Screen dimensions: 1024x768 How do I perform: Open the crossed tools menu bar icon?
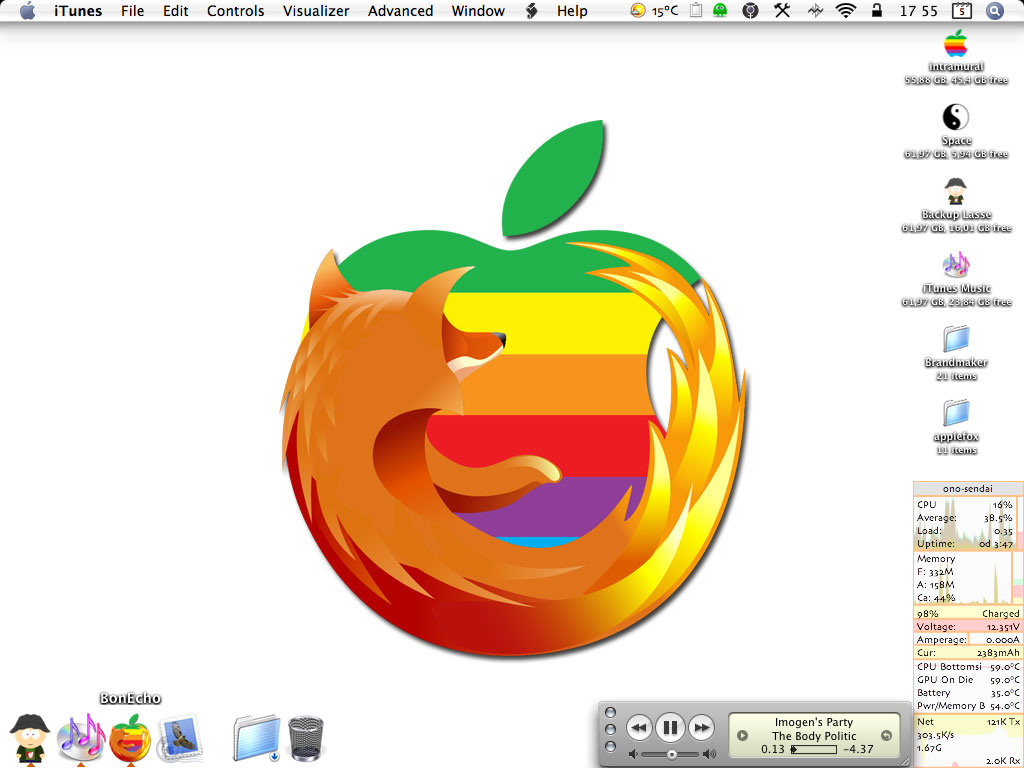tap(782, 10)
